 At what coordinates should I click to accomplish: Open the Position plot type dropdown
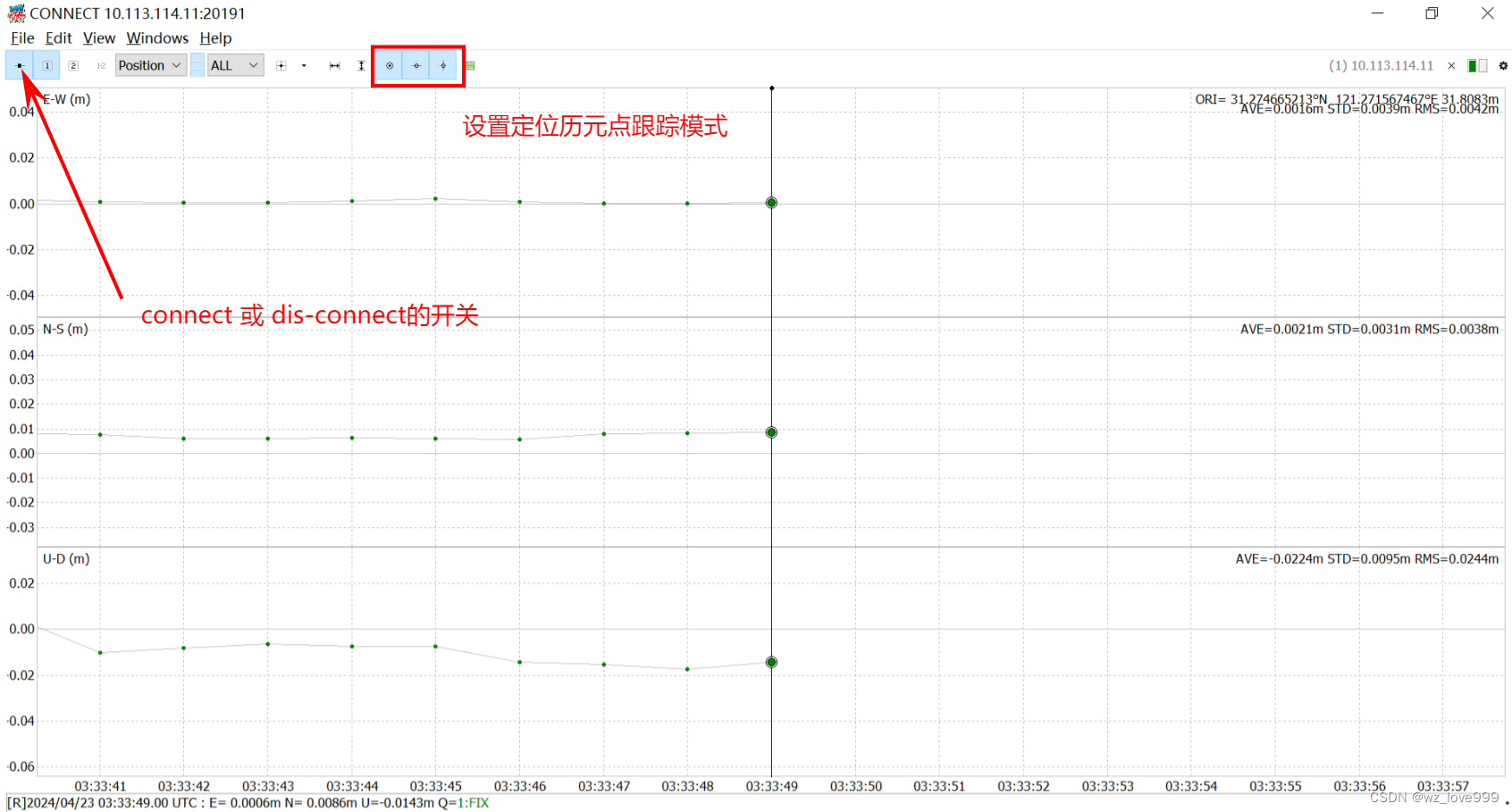pos(149,65)
